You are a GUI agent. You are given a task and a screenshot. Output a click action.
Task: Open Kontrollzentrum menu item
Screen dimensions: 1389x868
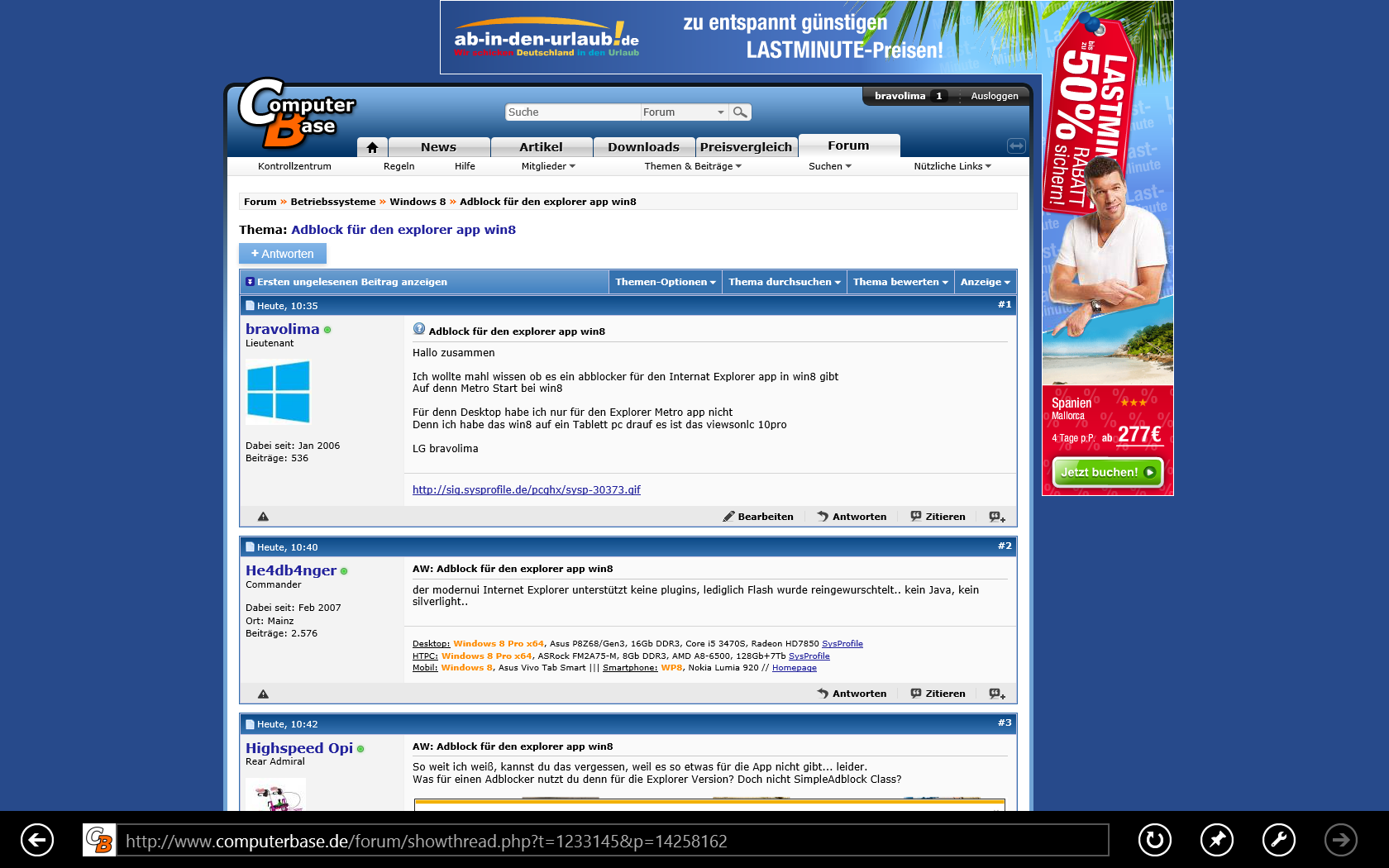pyautogui.click(x=294, y=166)
